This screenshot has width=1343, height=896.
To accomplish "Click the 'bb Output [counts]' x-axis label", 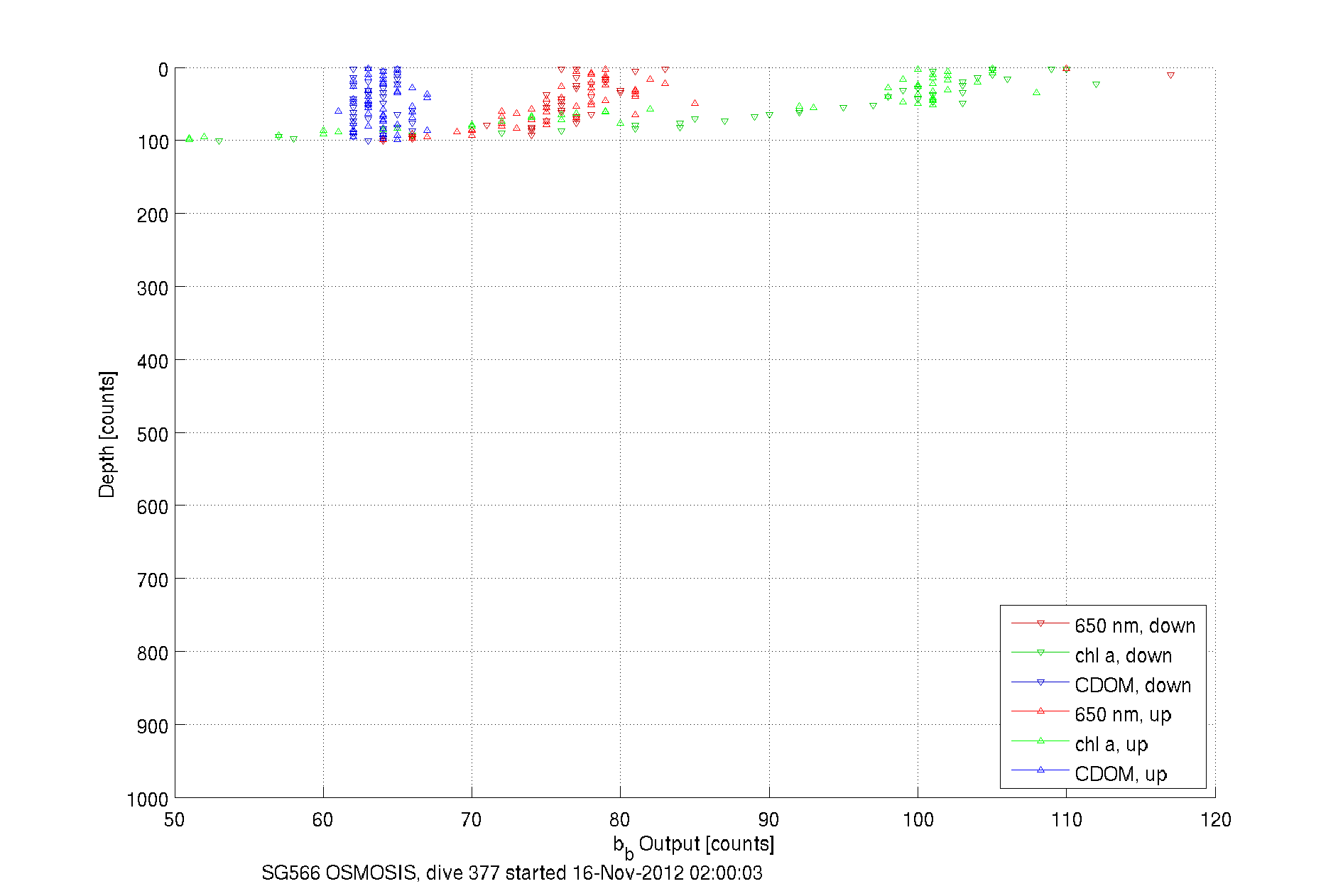I will click(694, 846).
